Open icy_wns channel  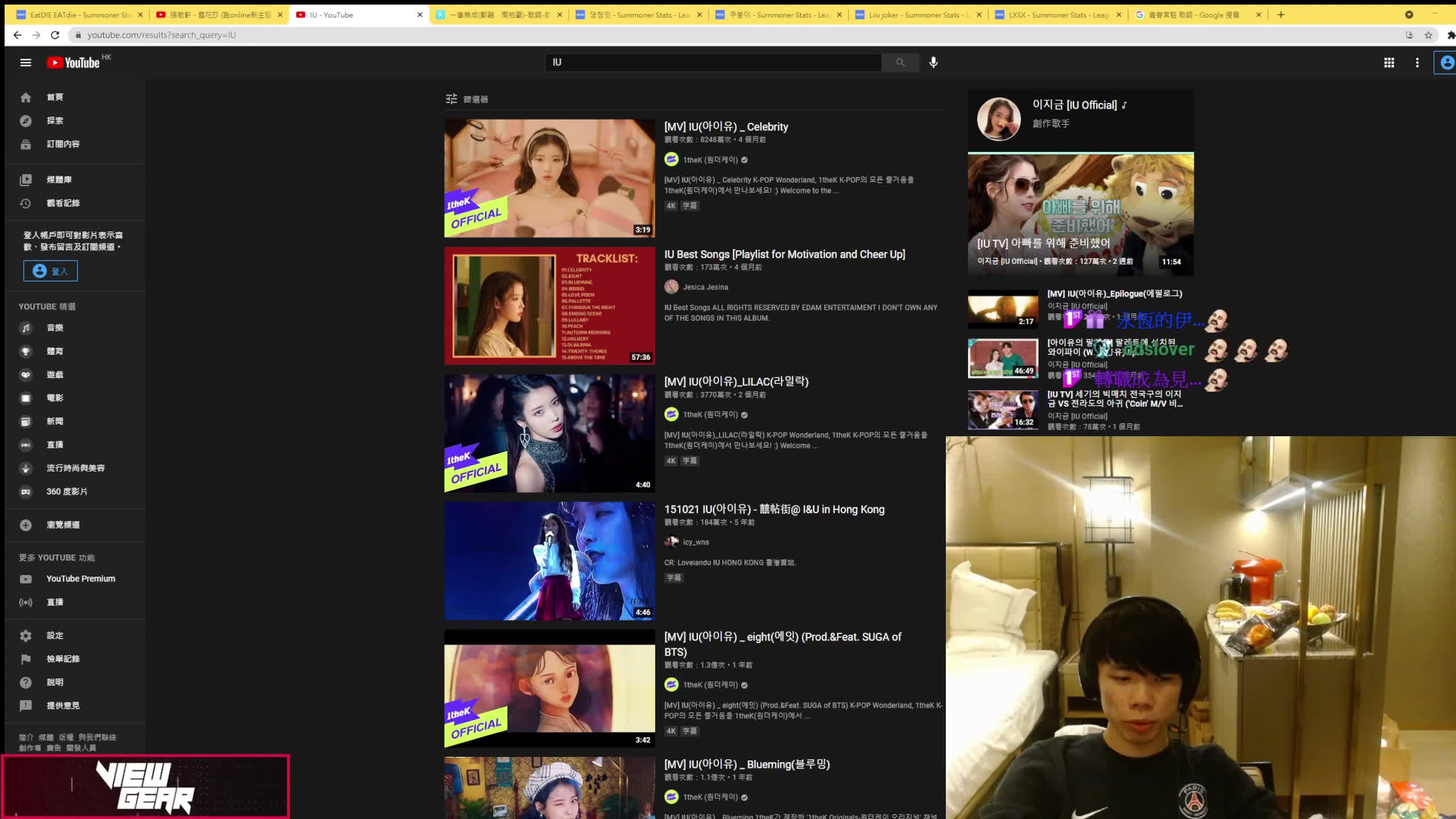pos(696,542)
